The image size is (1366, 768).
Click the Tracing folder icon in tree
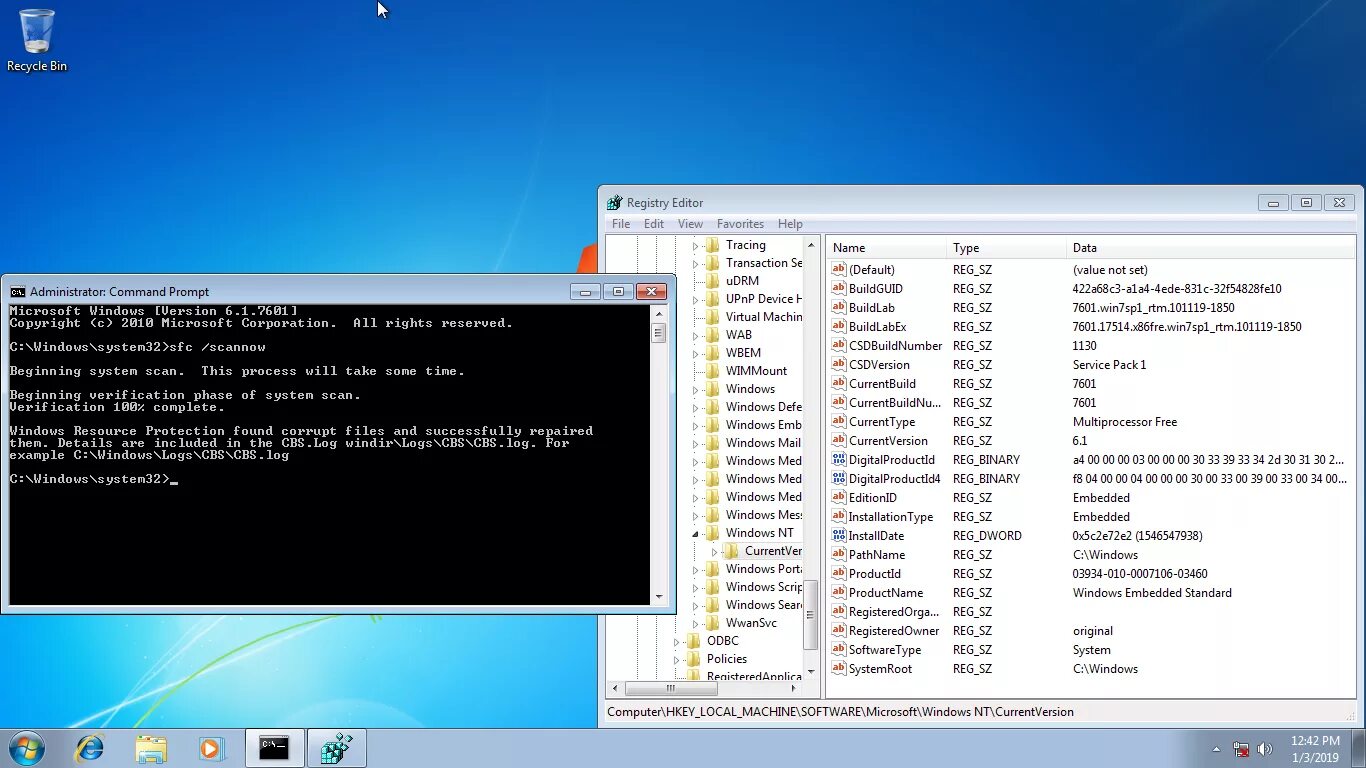(x=712, y=245)
